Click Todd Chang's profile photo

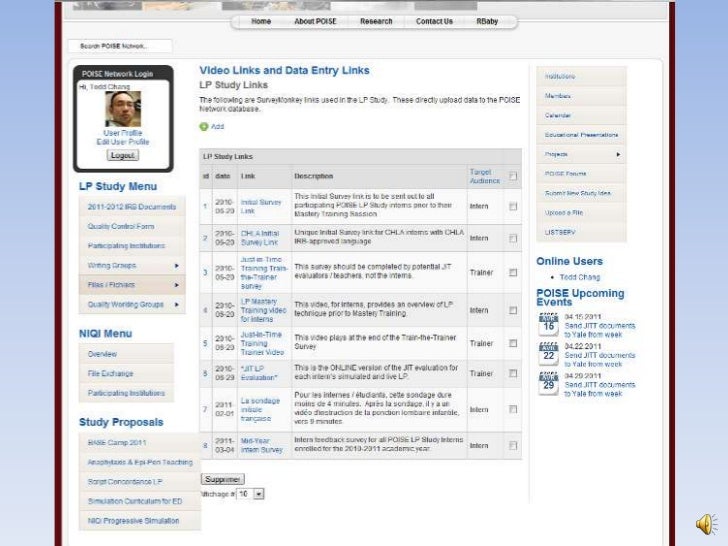pyautogui.click(x=123, y=109)
